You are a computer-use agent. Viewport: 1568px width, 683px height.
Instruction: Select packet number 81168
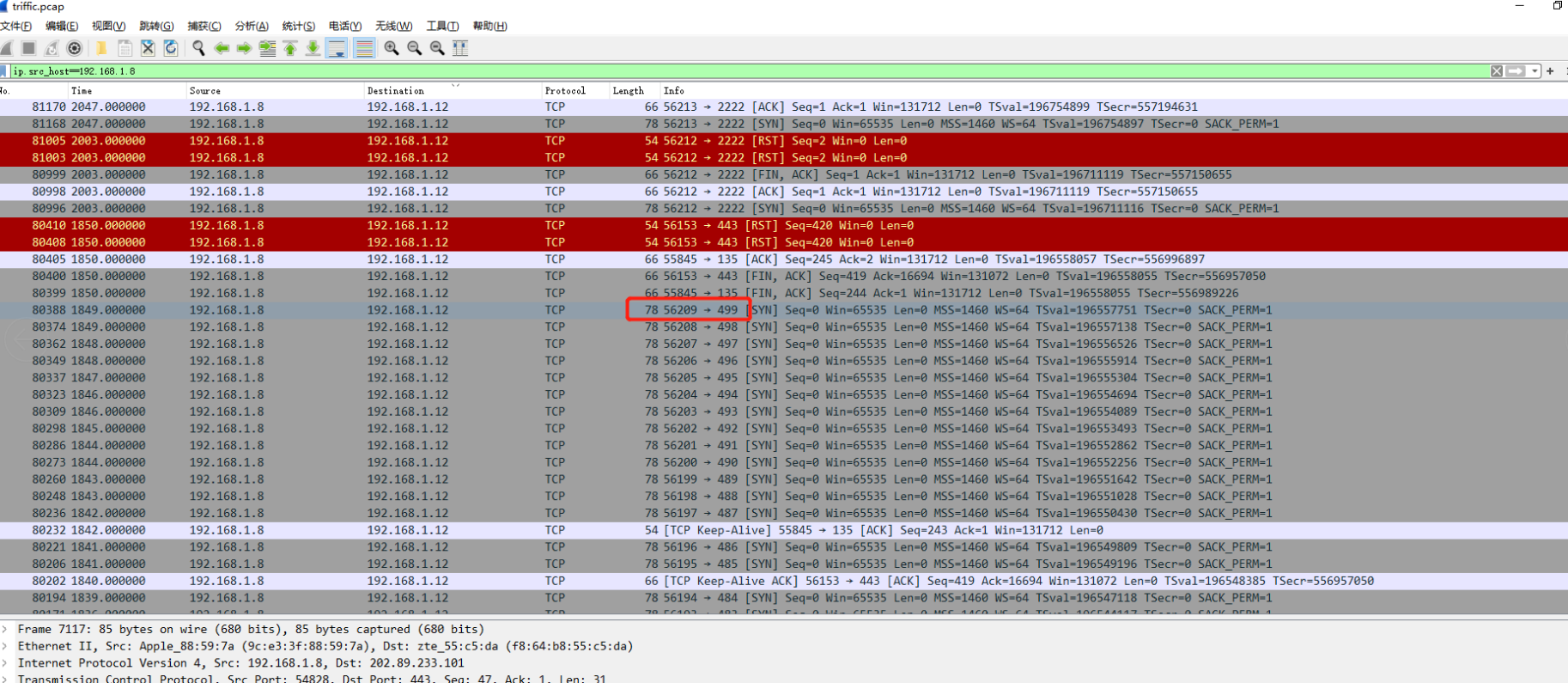pyautogui.click(x=784, y=124)
